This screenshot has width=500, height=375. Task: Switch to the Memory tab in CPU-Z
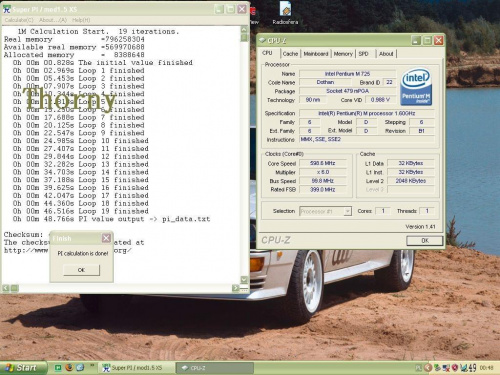343,54
